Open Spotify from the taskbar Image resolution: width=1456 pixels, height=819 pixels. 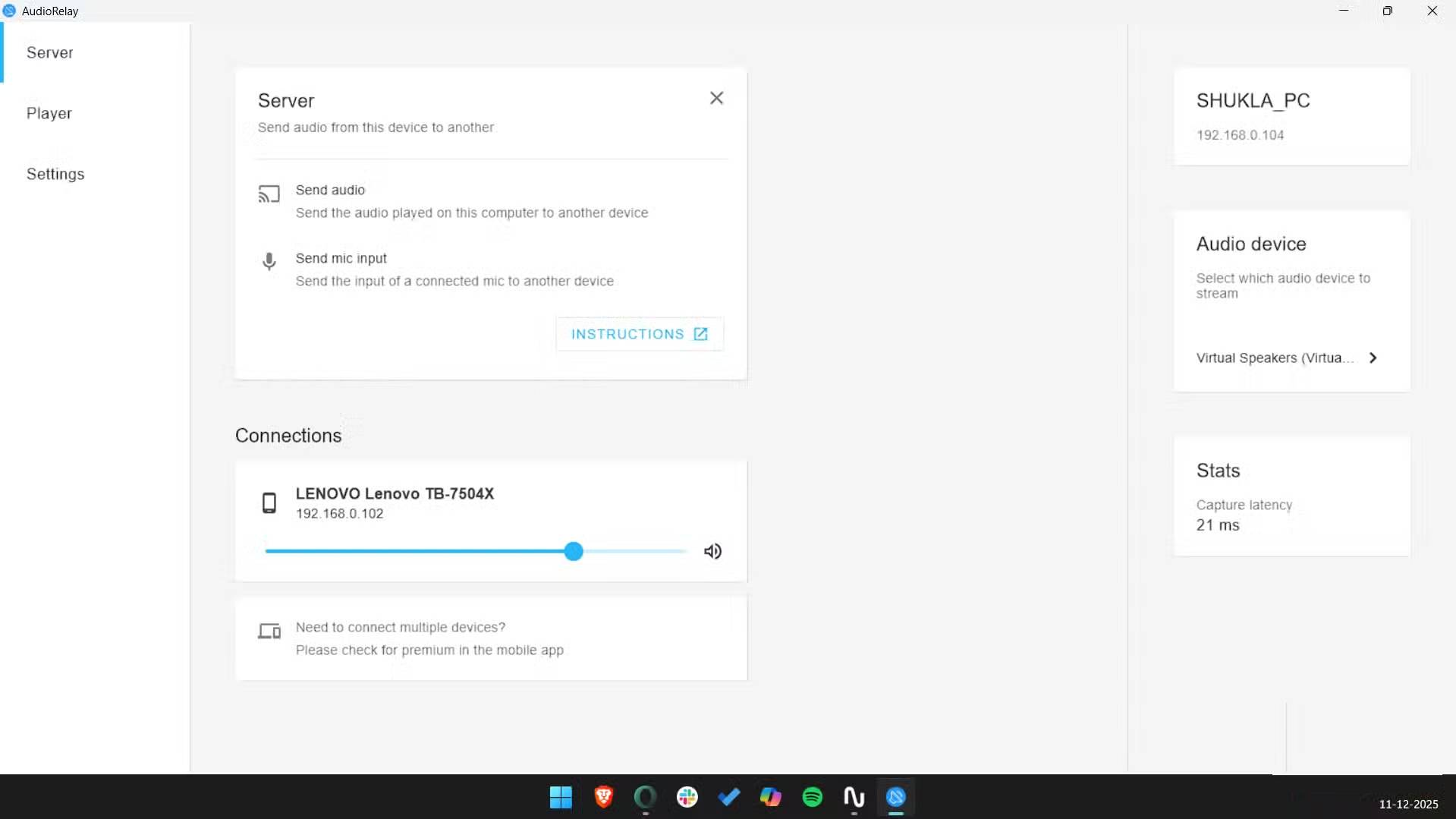(x=812, y=798)
